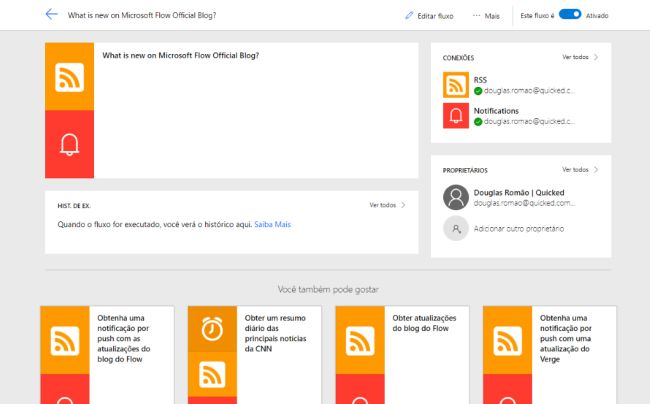This screenshot has height=404, width=650.
Task: Select the RSS connection icon under Conexões
Action: click(456, 85)
